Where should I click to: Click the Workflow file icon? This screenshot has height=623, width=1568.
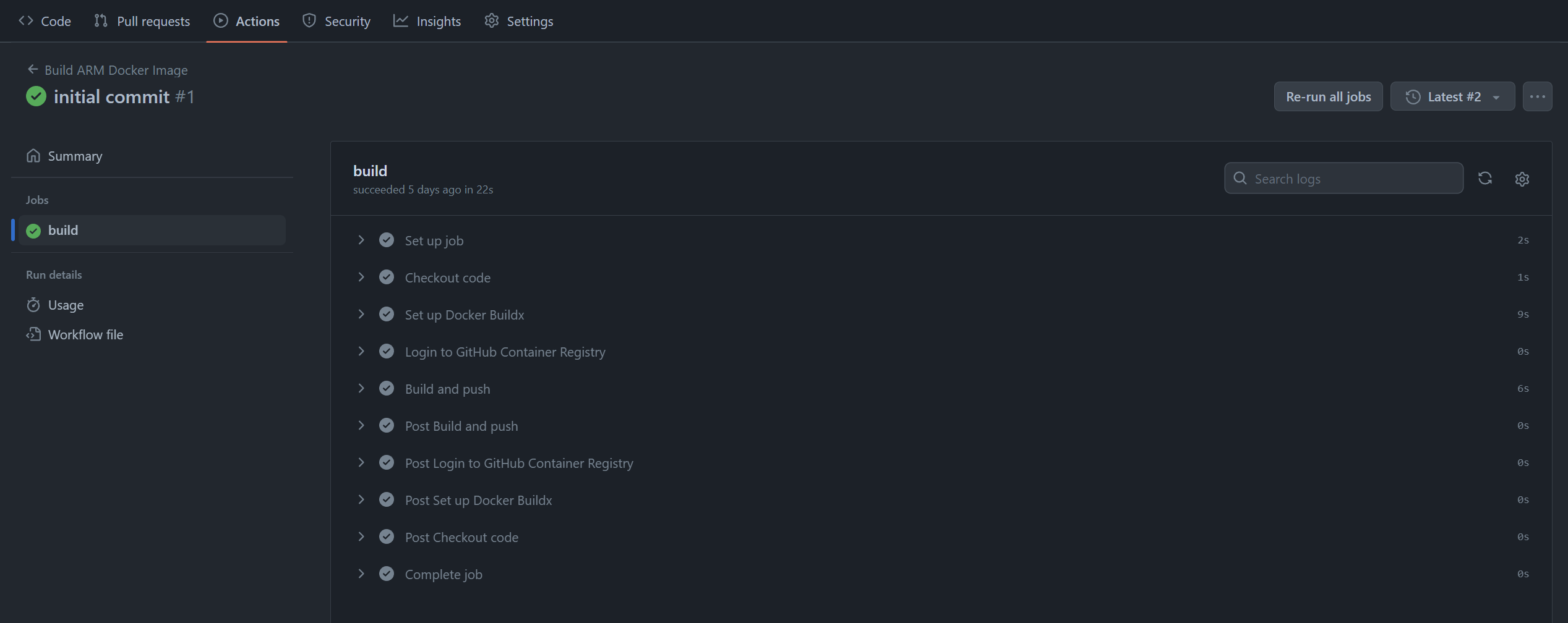tap(33, 334)
